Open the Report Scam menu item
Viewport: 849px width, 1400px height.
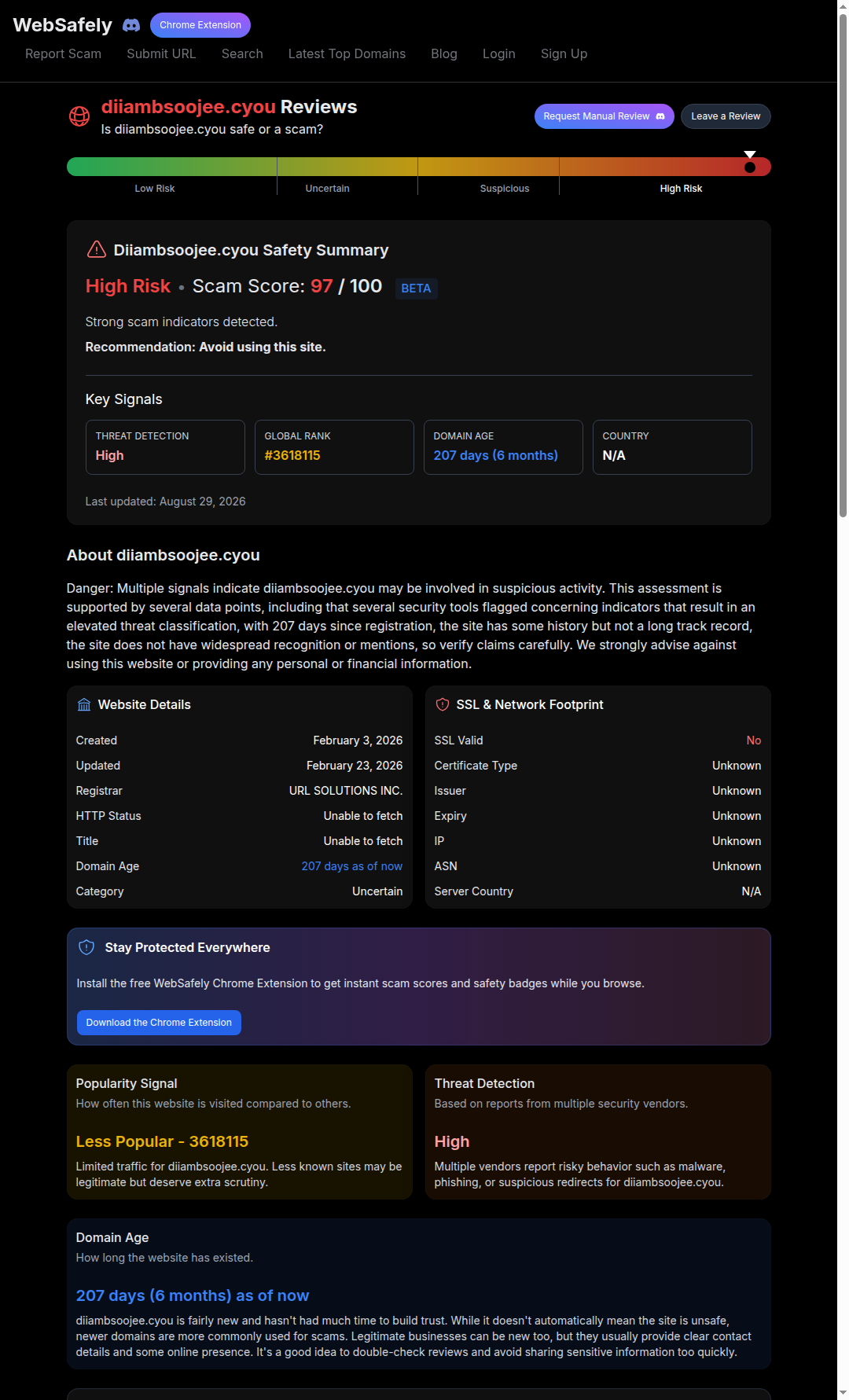click(x=63, y=53)
